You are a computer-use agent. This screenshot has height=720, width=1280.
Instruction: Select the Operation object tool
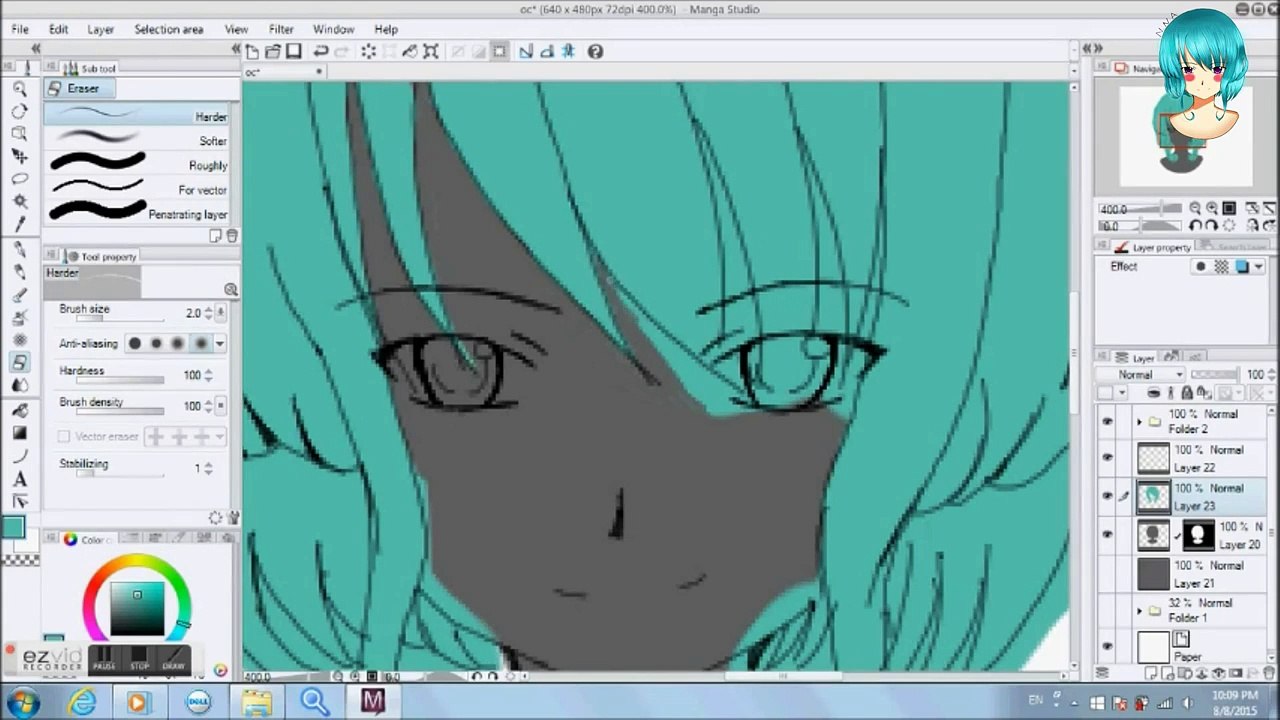19,134
